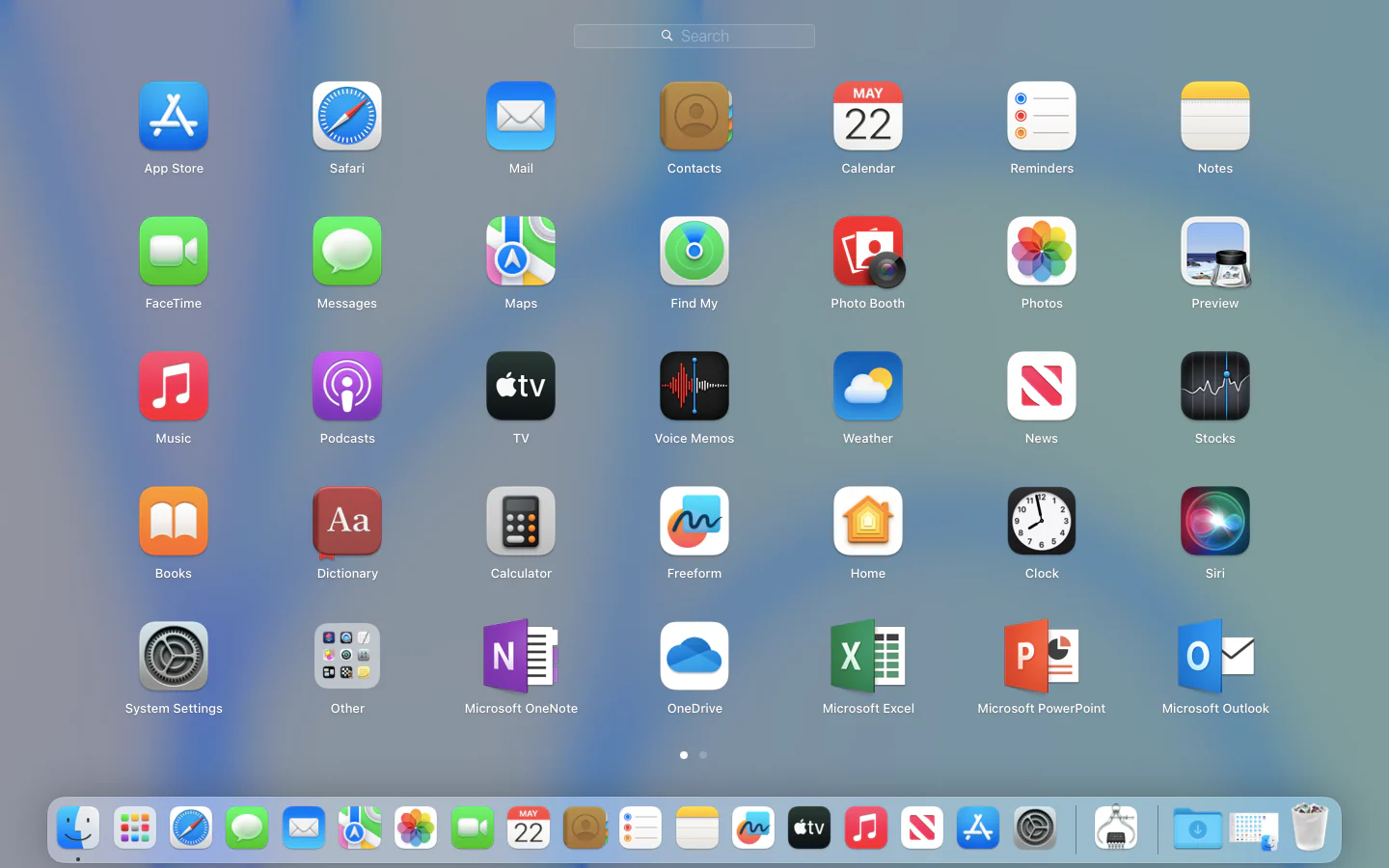Open the Calendar app in Launchpad
Image resolution: width=1389 pixels, height=868 pixels.
click(x=868, y=117)
